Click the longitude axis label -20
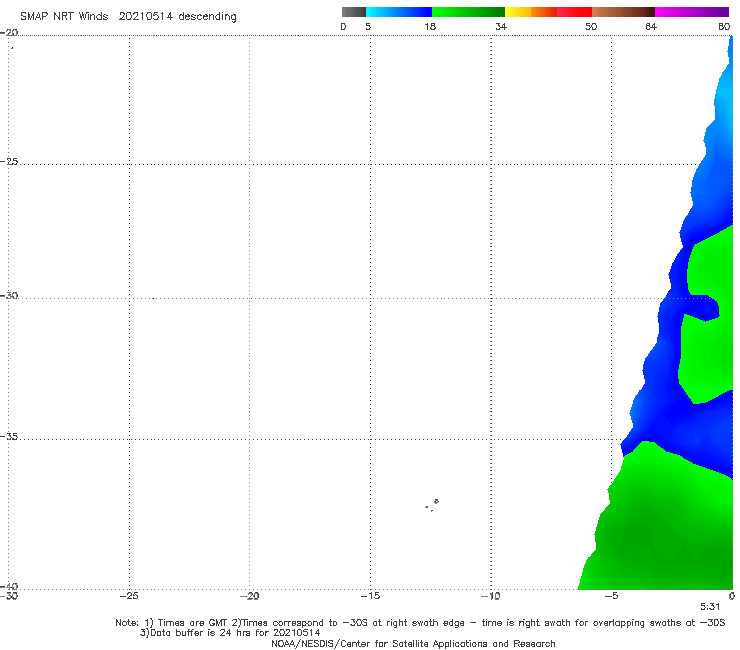Image resolution: width=740 pixels, height=650 pixels. [249, 596]
